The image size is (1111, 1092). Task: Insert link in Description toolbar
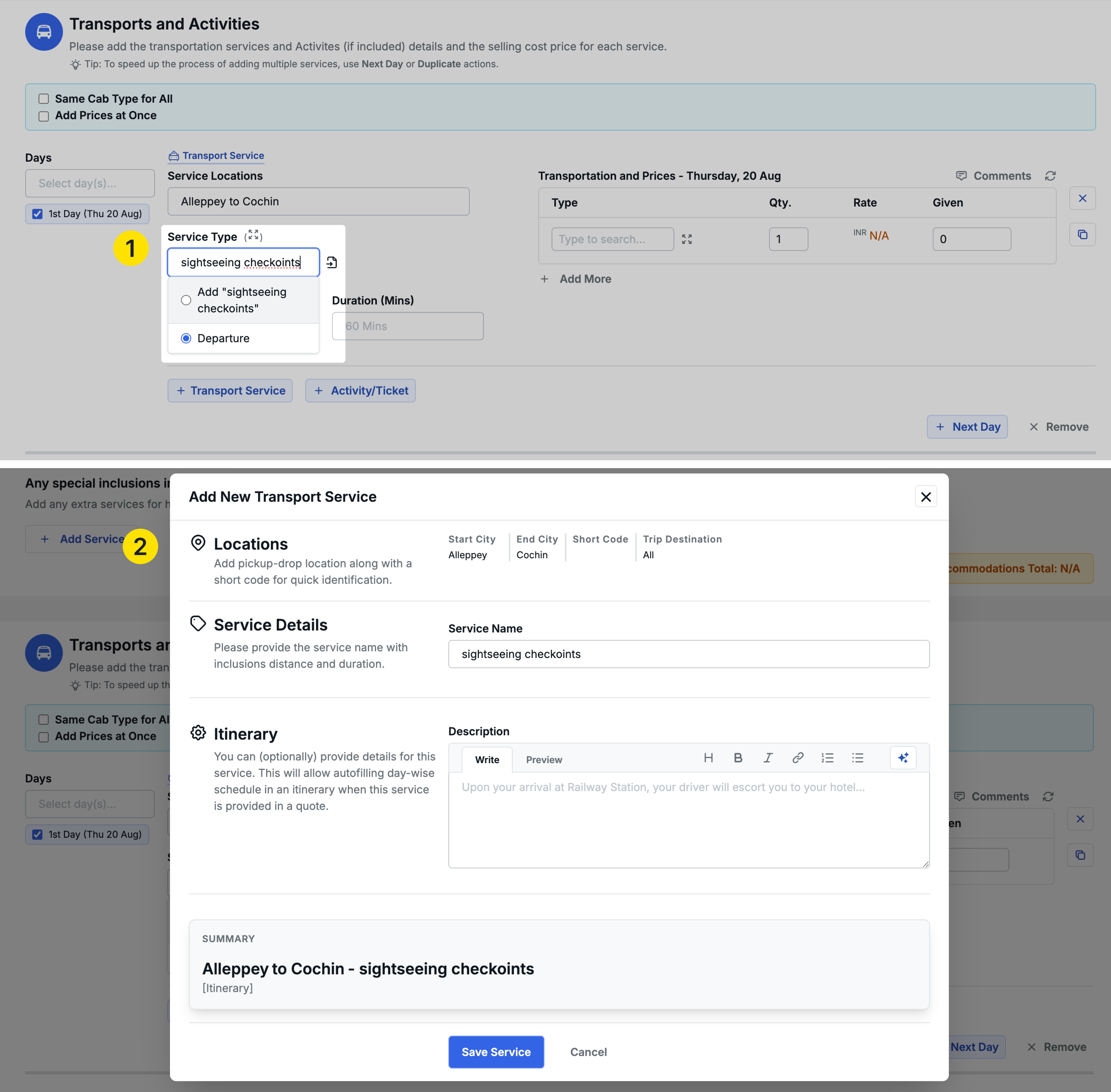[798, 758]
